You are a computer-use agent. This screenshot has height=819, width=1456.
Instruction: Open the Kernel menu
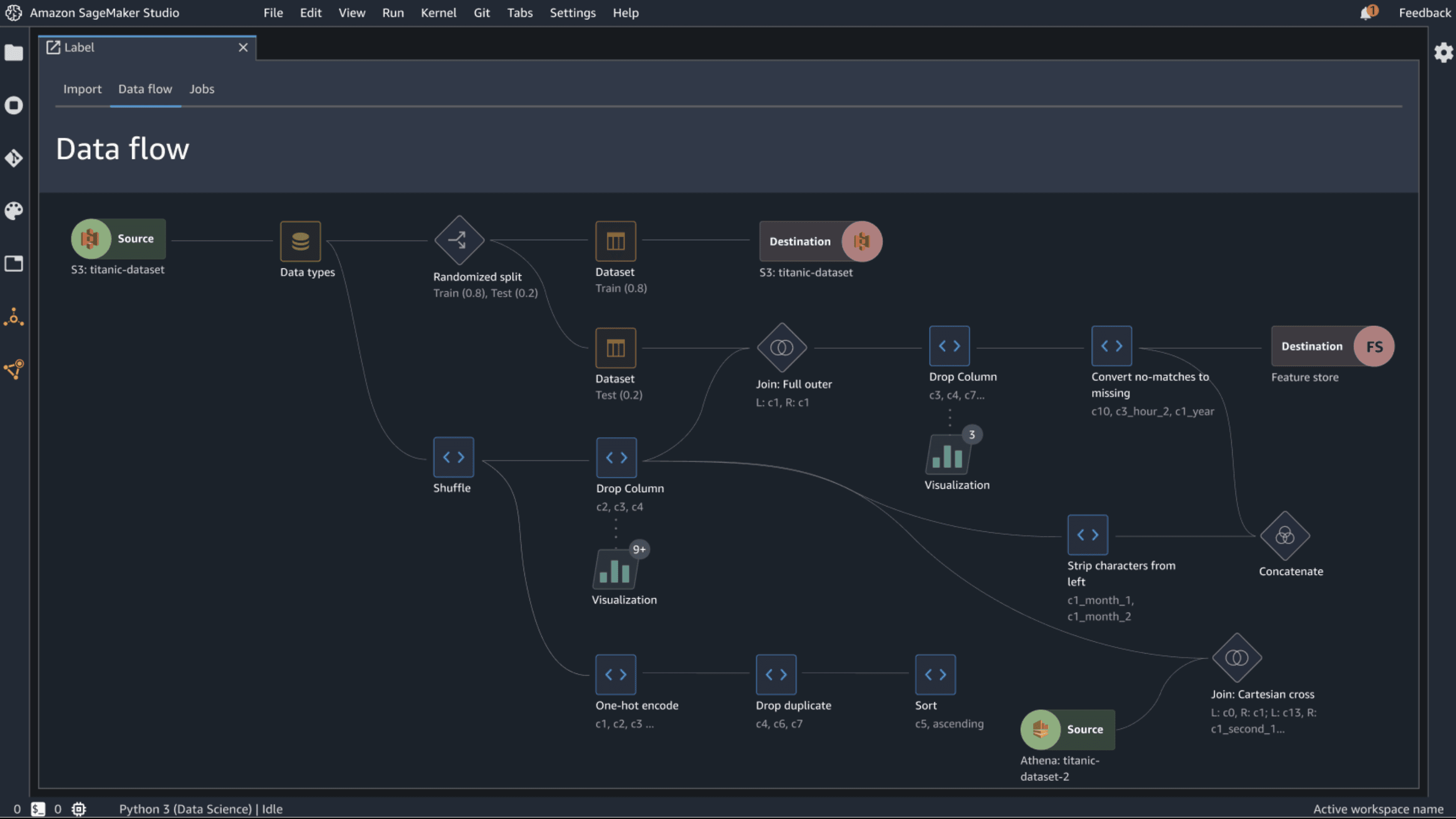point(438,12)
